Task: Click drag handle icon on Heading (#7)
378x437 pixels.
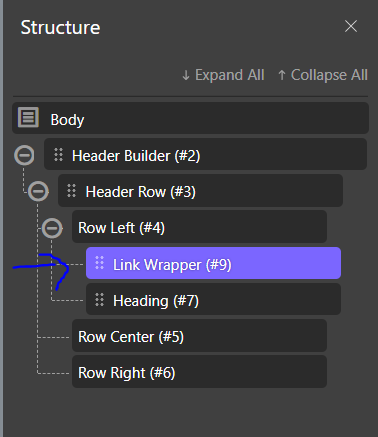Action: 100,300
